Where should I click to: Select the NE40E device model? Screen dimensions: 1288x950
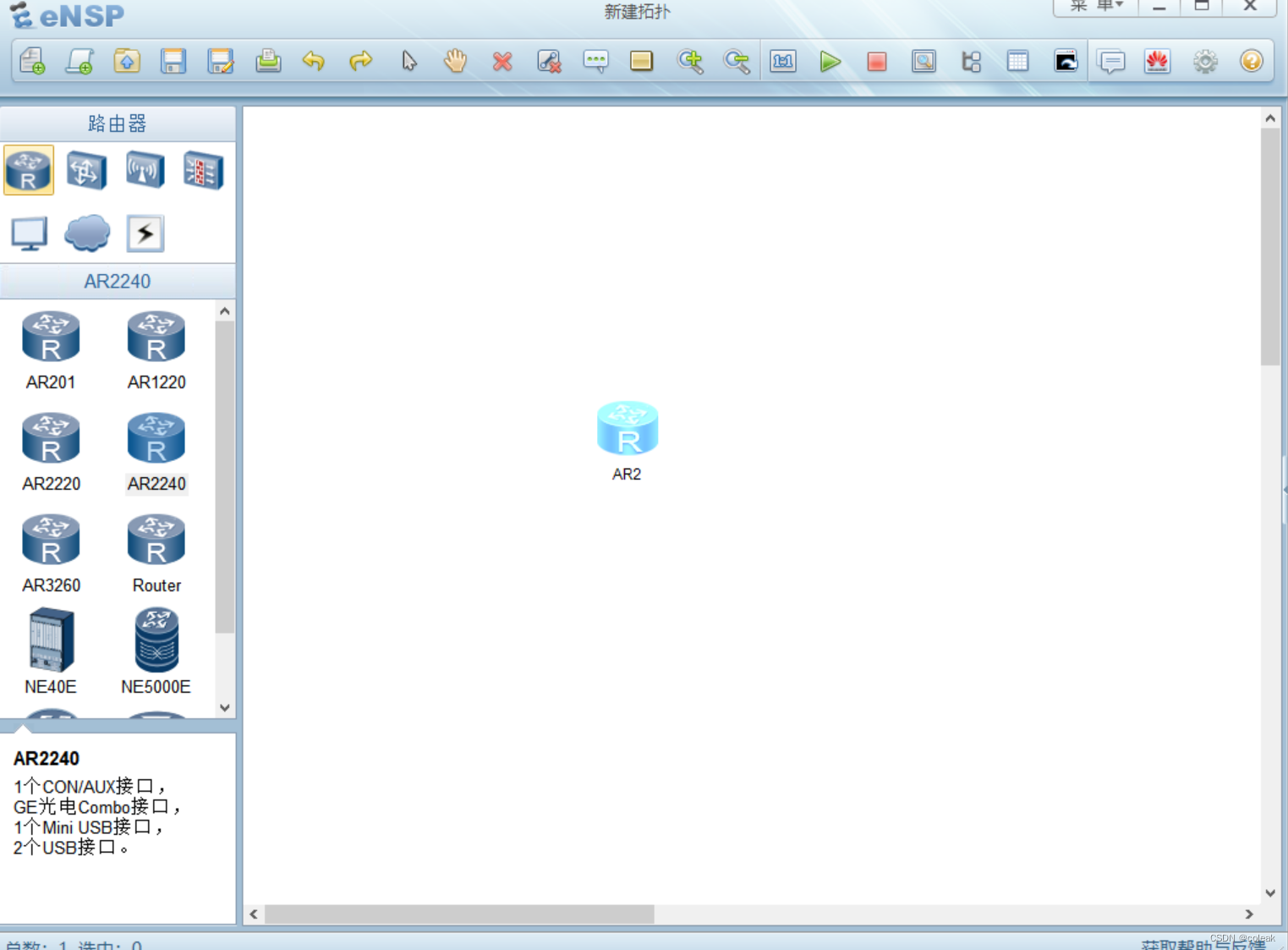[51, 651]
